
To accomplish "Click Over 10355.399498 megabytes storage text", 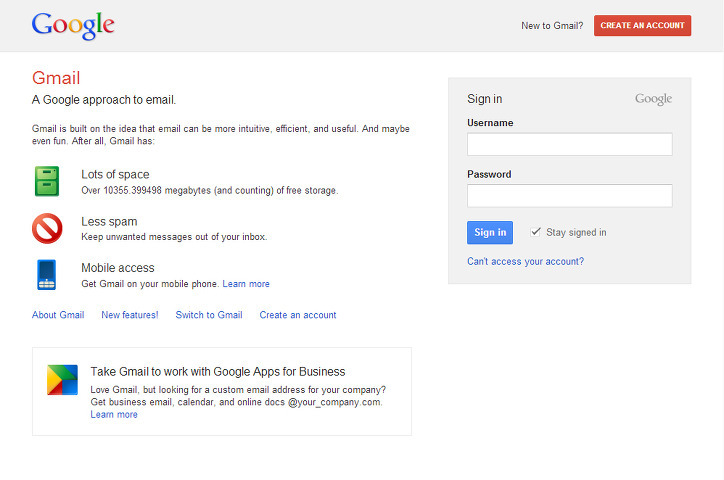I will click(210, 190).
